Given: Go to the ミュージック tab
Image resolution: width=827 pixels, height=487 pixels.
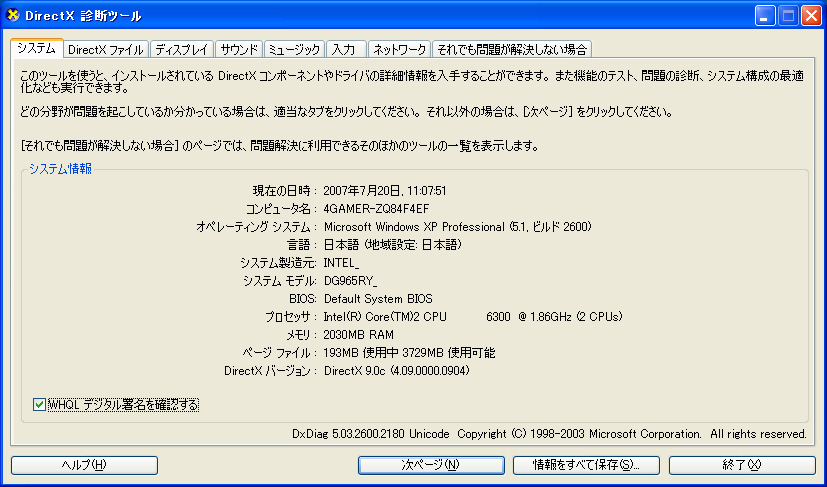Looking at the screenshot, I should [294, 50].
